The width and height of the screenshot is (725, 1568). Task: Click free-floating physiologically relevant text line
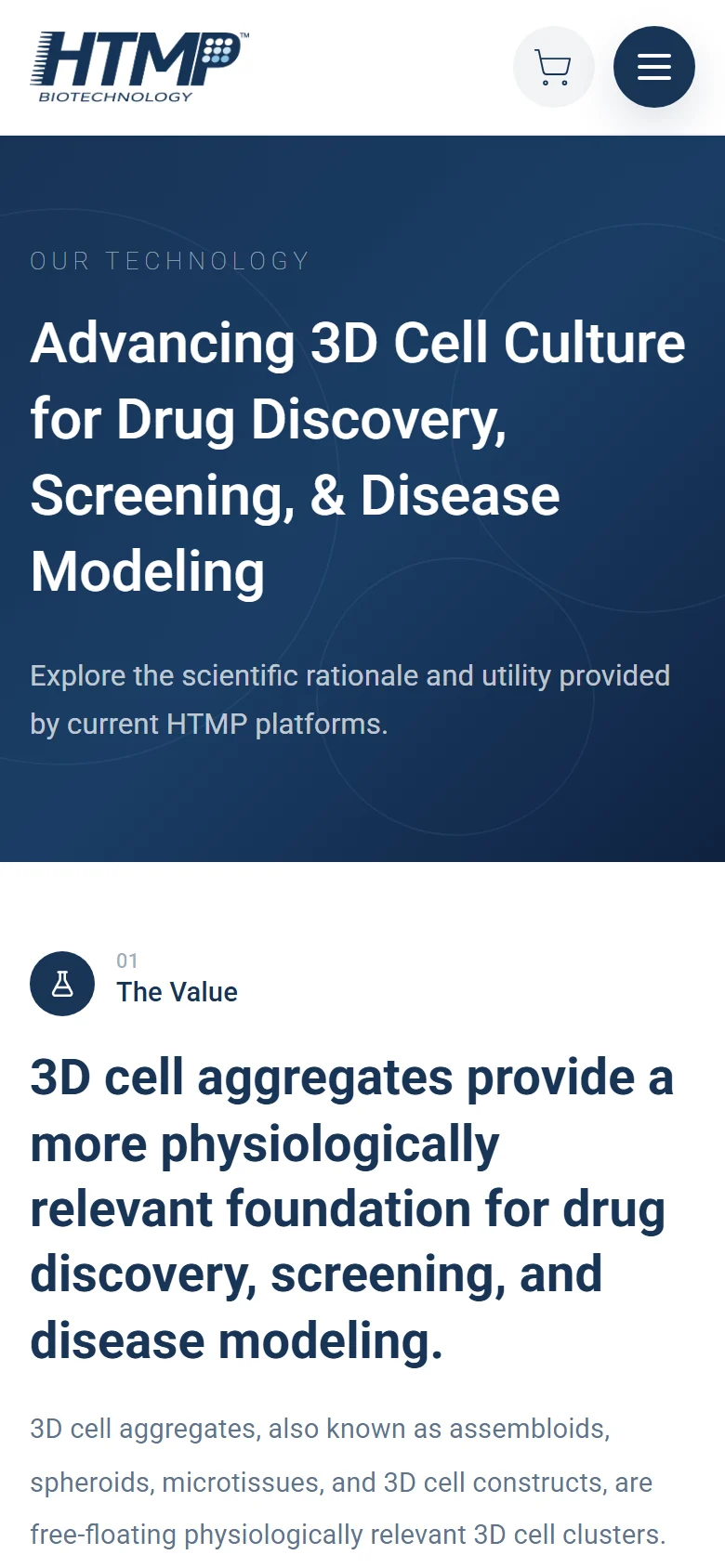[x=348, y=1535]
